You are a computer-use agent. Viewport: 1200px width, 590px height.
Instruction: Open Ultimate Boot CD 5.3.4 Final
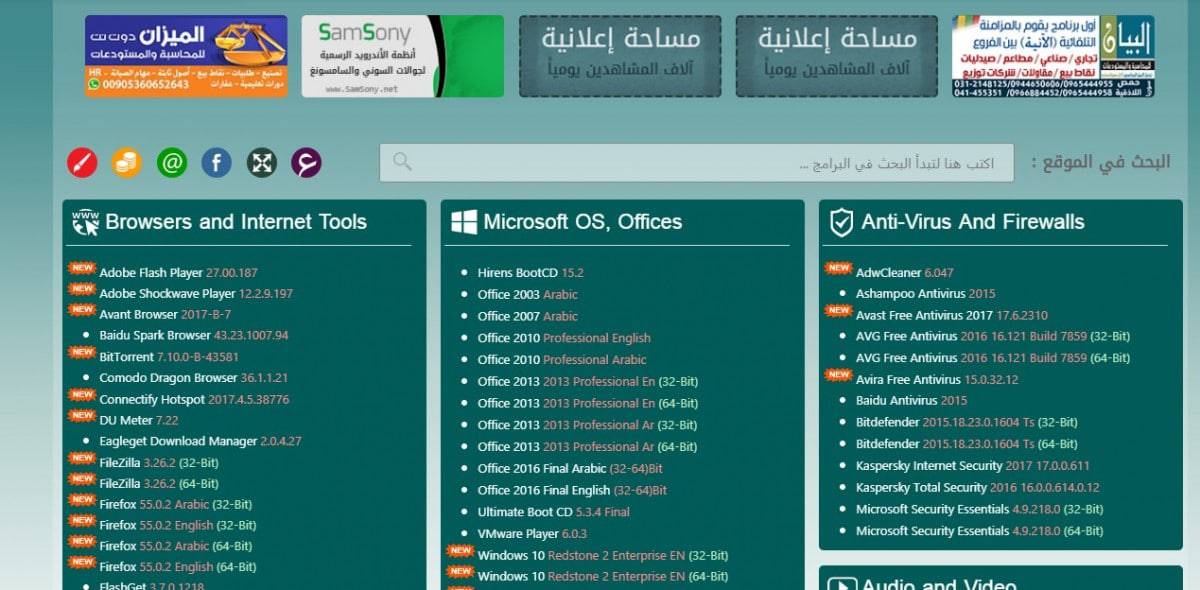(553, 512)
